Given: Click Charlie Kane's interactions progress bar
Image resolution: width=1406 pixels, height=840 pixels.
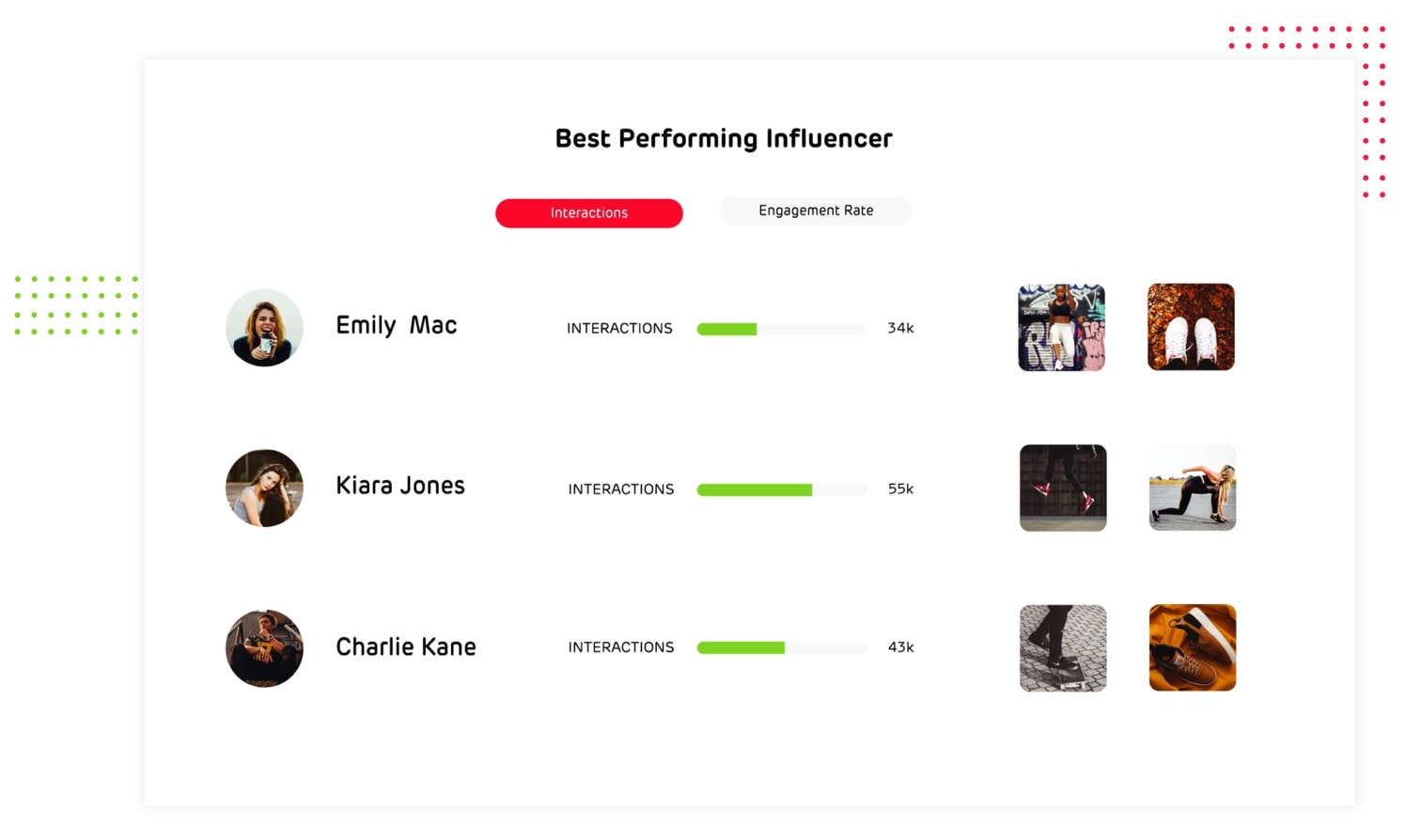Looking at the screenshot, I should (780, 647).
